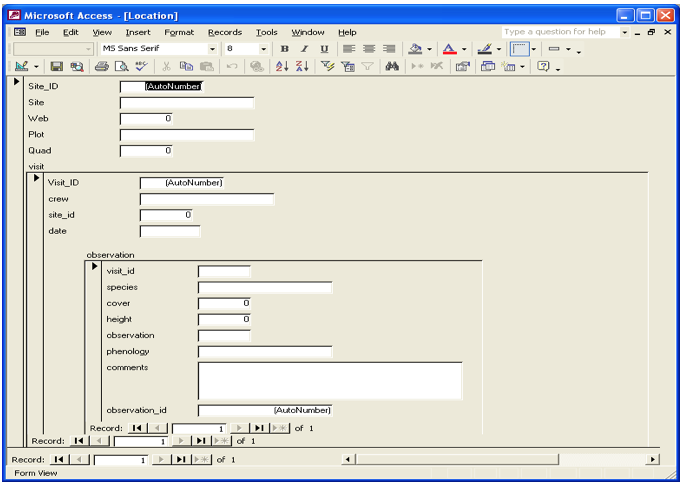The width and height of the screenshot is (686, 486).
Task: Sort records descending with Z-A icon
Action: tap(302, 66)
